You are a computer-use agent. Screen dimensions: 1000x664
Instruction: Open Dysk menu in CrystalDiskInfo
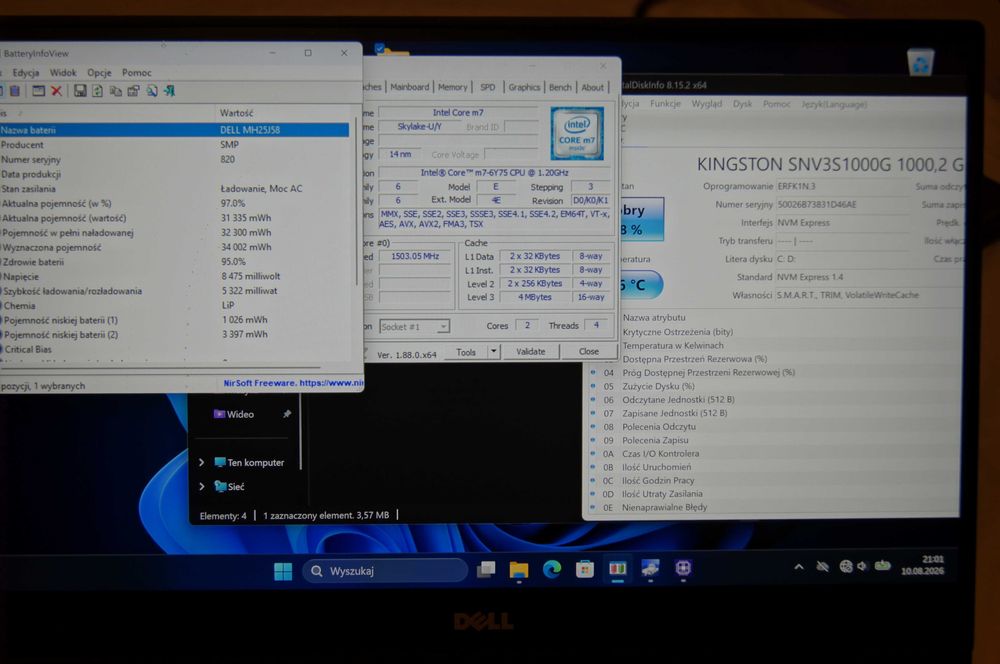(742, 103)
